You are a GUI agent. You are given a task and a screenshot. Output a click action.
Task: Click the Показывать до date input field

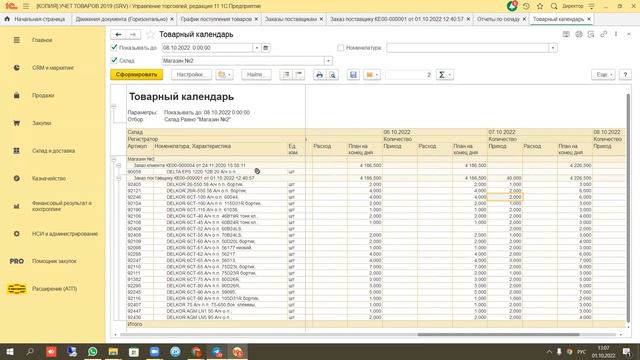pyautogui.click(x=207, y=48)
